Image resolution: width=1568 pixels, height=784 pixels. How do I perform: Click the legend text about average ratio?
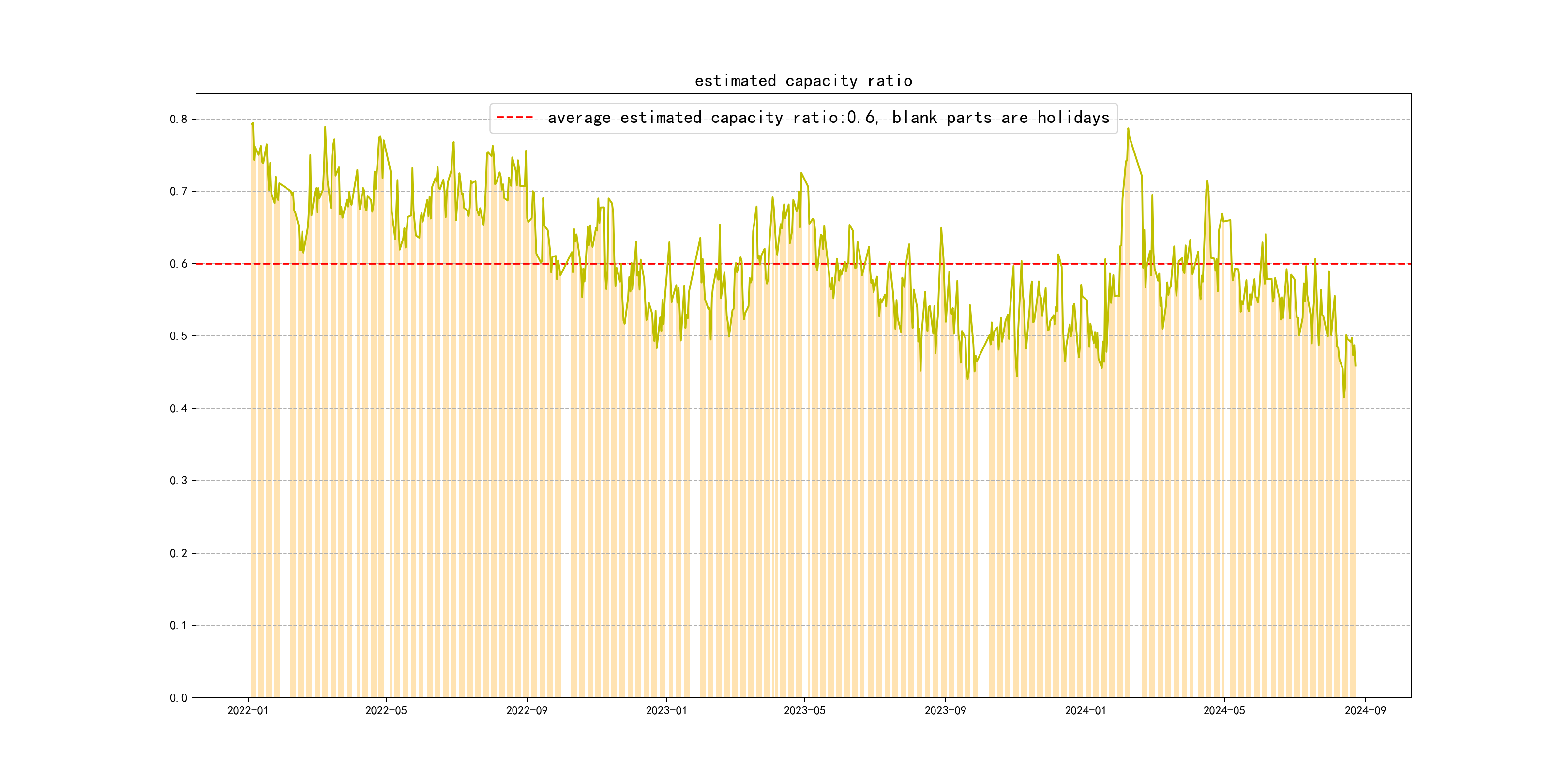(829, 118)
